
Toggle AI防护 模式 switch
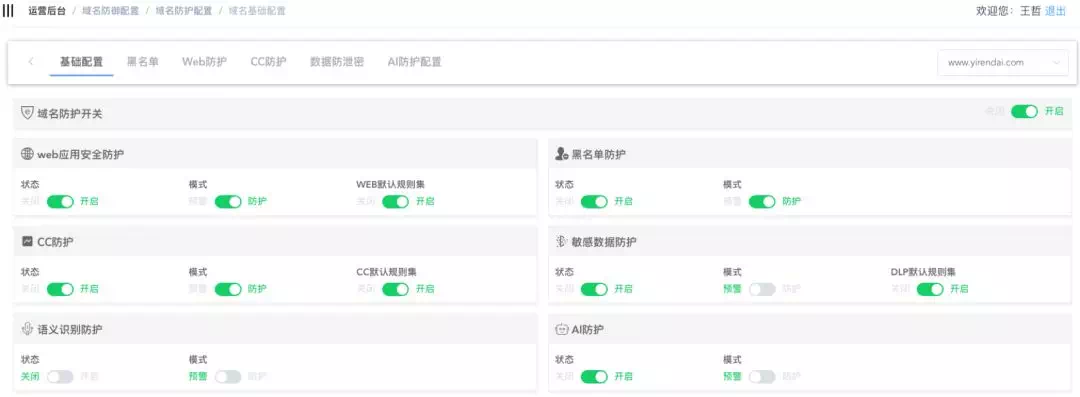tap(762, 376)
